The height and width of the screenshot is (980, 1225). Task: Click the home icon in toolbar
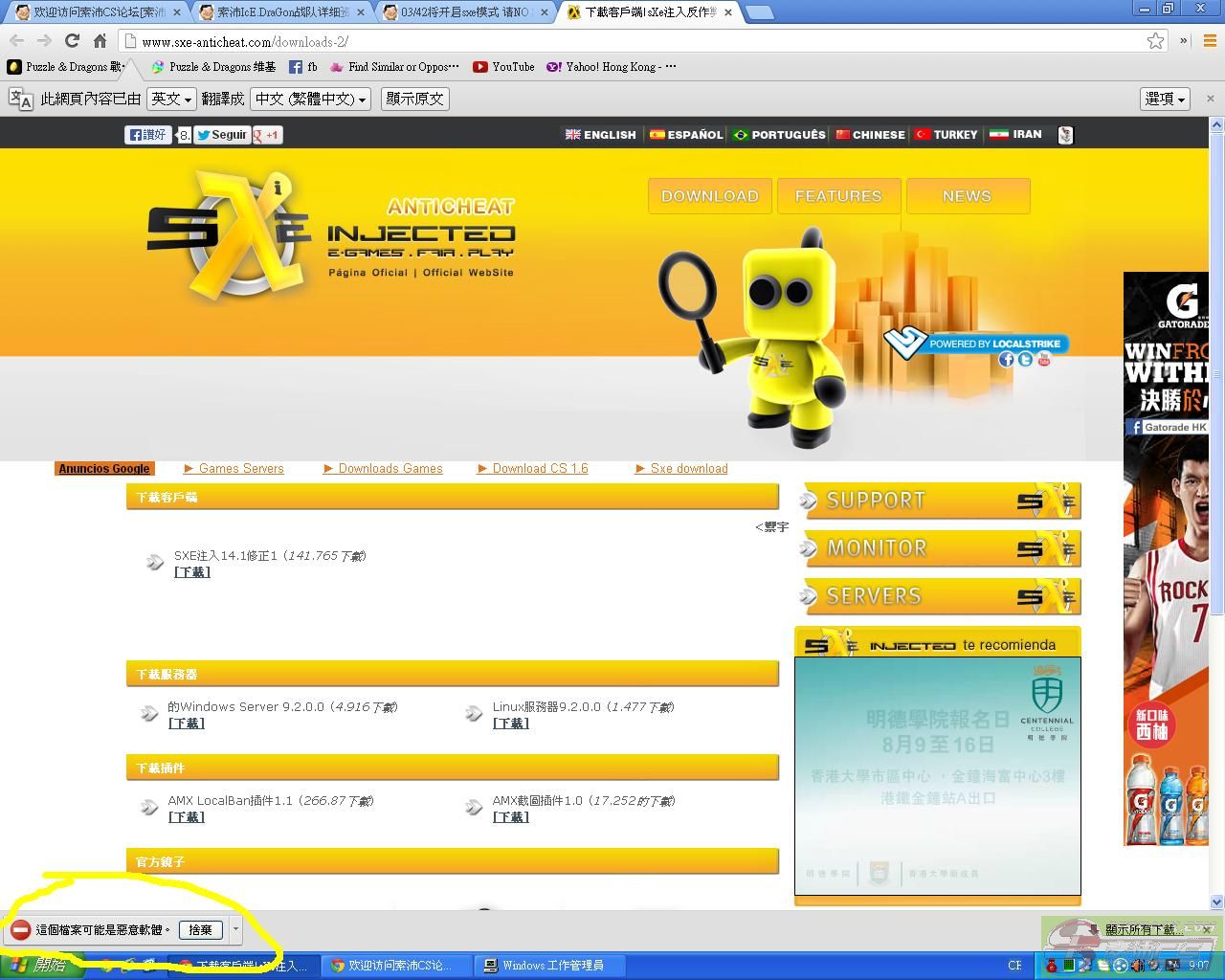click(x=100, y=41)
